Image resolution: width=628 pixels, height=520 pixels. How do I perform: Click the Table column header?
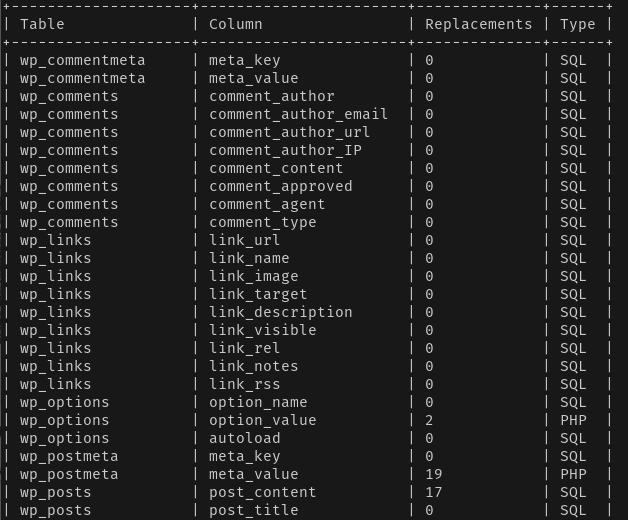click(x=42, y=24)
